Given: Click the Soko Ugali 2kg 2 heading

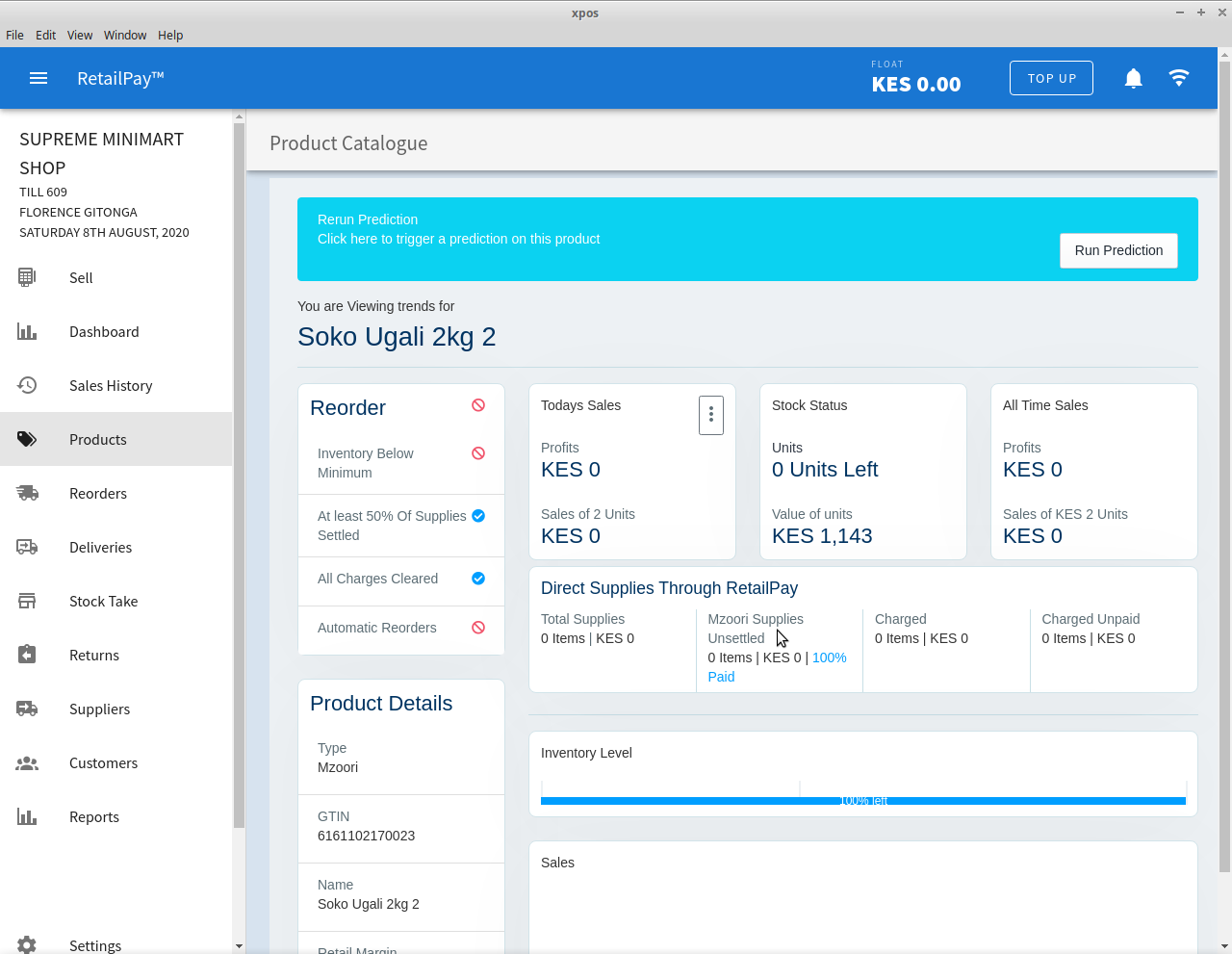Looking at the screenshot, I should 397,337.
